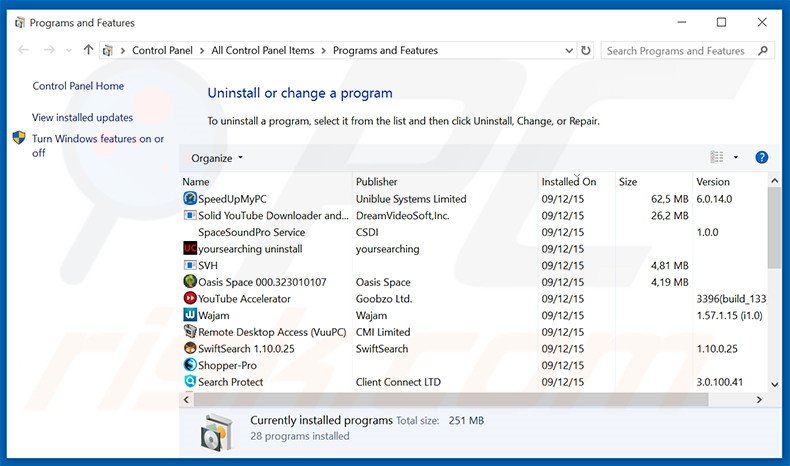This screenshot has height=466, width=790.
Task: Click the horizontal scrollbar thumb
Action: click(x=451, y=400)
